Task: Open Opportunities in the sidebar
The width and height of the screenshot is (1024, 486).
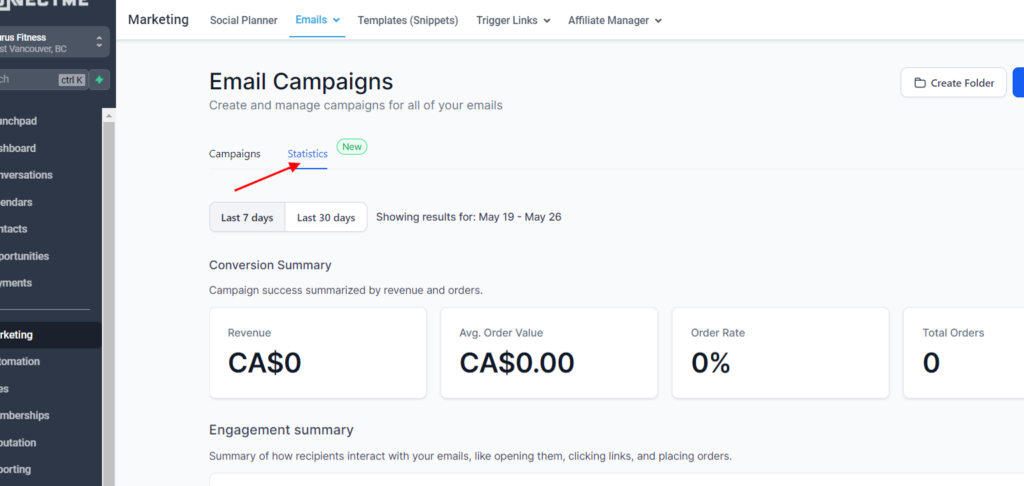Action: (x=25, y=256)
